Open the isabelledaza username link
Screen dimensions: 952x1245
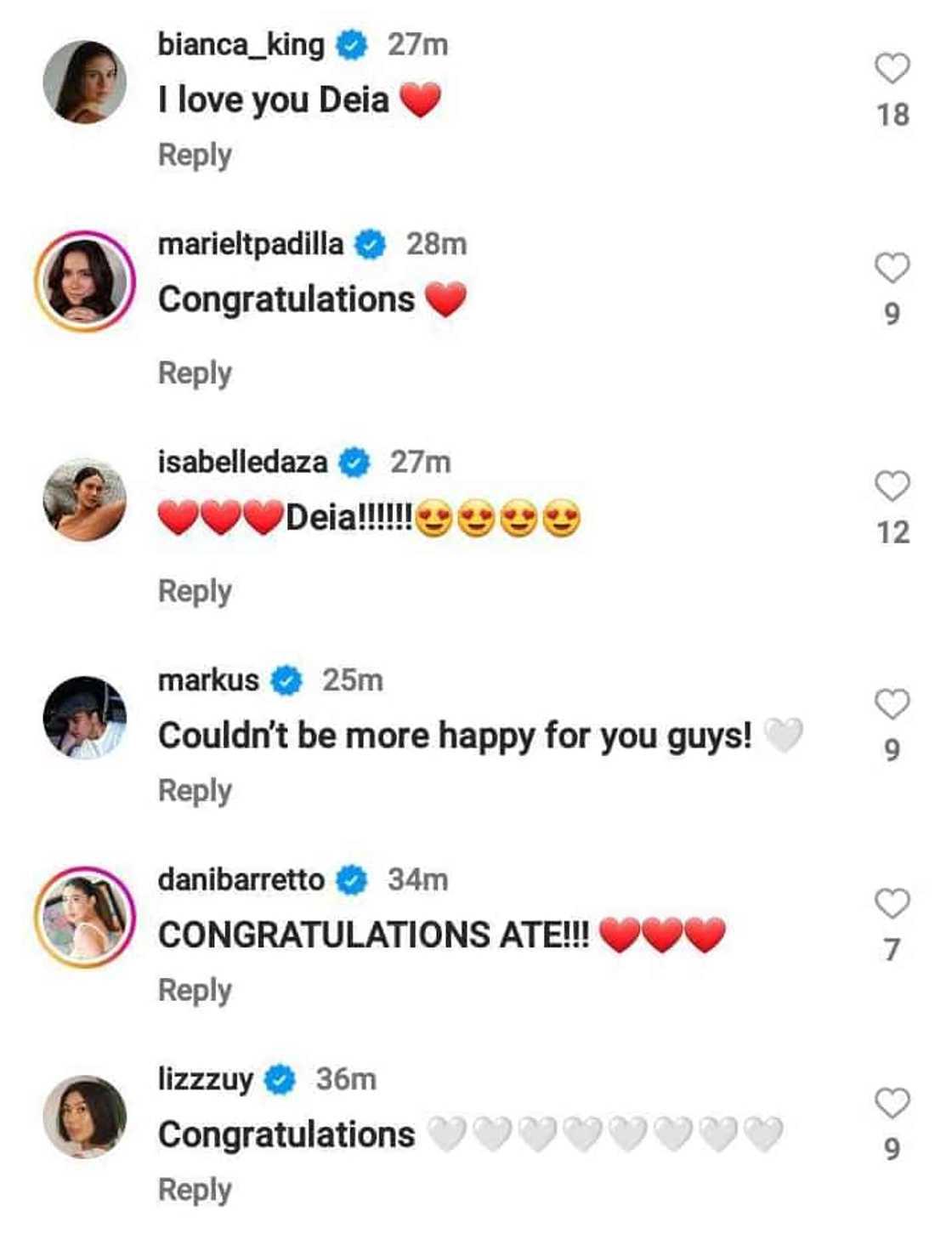point(242,462)
